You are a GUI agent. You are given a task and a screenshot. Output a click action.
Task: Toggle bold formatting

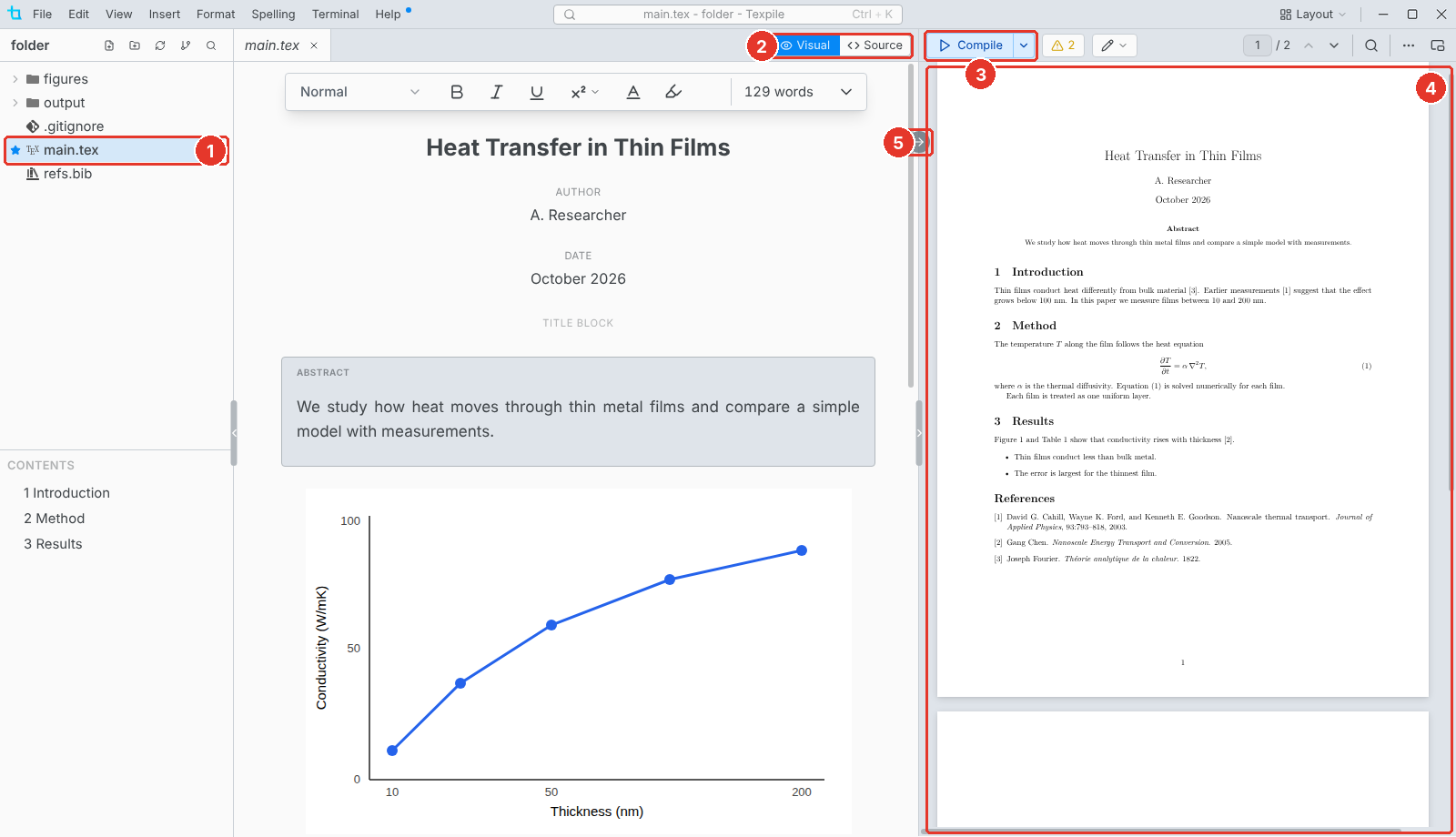coord(457,92)
